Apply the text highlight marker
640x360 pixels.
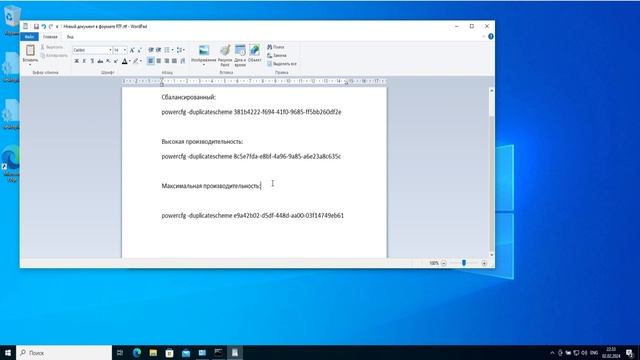[x=136, y=61]
